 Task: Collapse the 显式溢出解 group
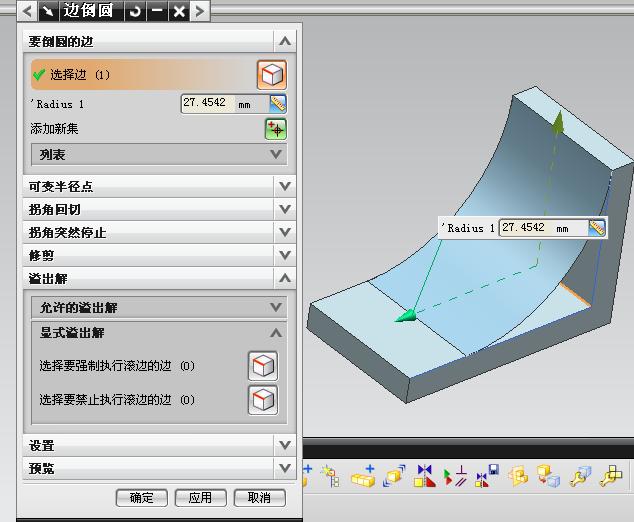pos(276,333)
